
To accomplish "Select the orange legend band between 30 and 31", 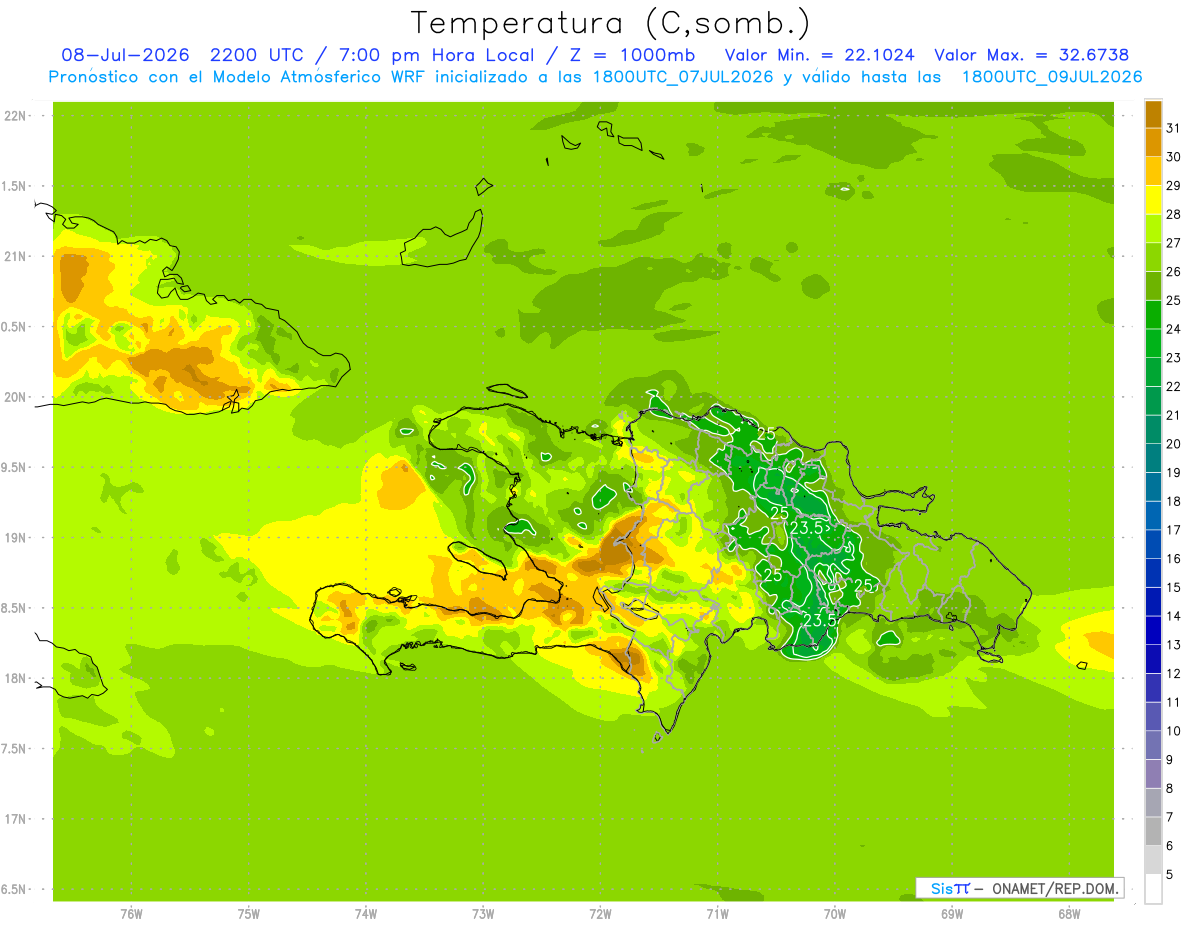I will pos(1153,142).
